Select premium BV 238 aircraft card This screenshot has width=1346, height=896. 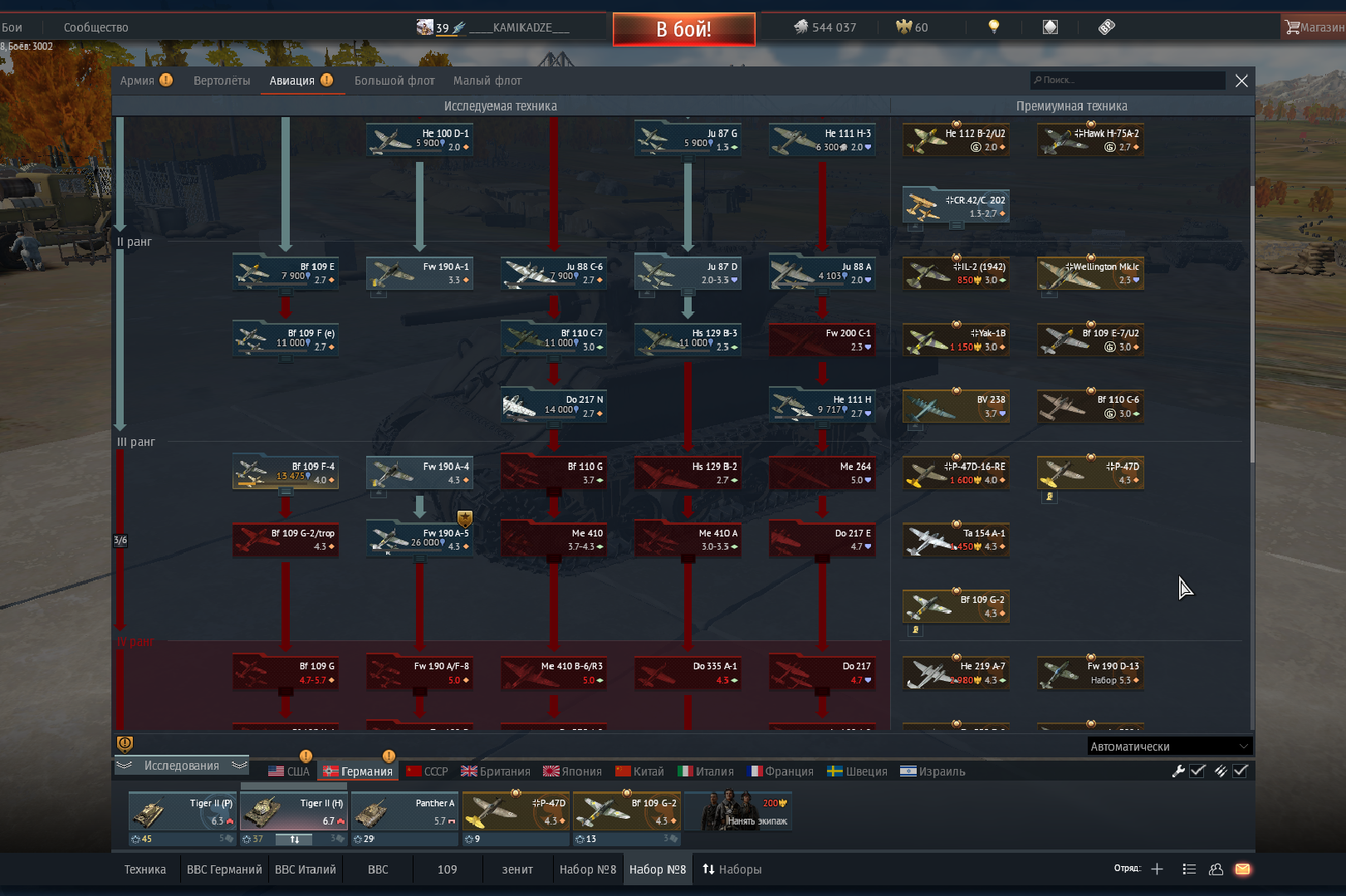[x=956, y=406]
